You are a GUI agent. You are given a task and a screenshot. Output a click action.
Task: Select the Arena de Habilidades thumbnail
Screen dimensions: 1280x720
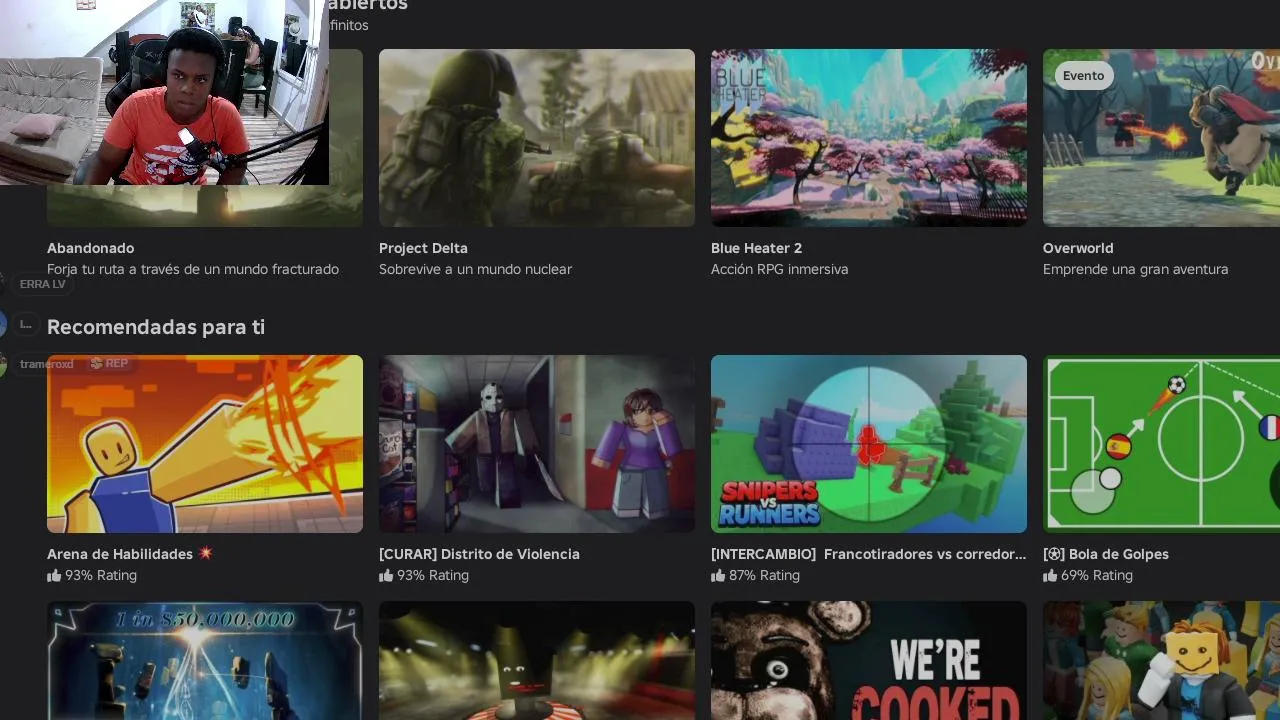click(x=205, y=444)
